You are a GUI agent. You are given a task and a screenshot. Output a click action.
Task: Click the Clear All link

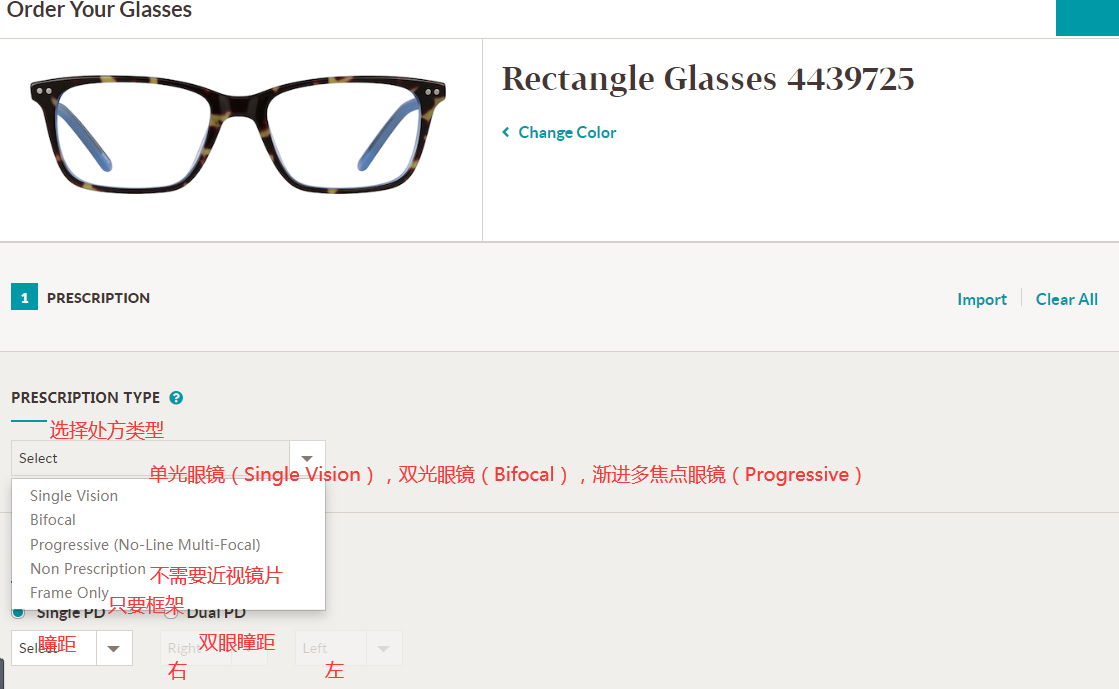tap(1067, 299)
